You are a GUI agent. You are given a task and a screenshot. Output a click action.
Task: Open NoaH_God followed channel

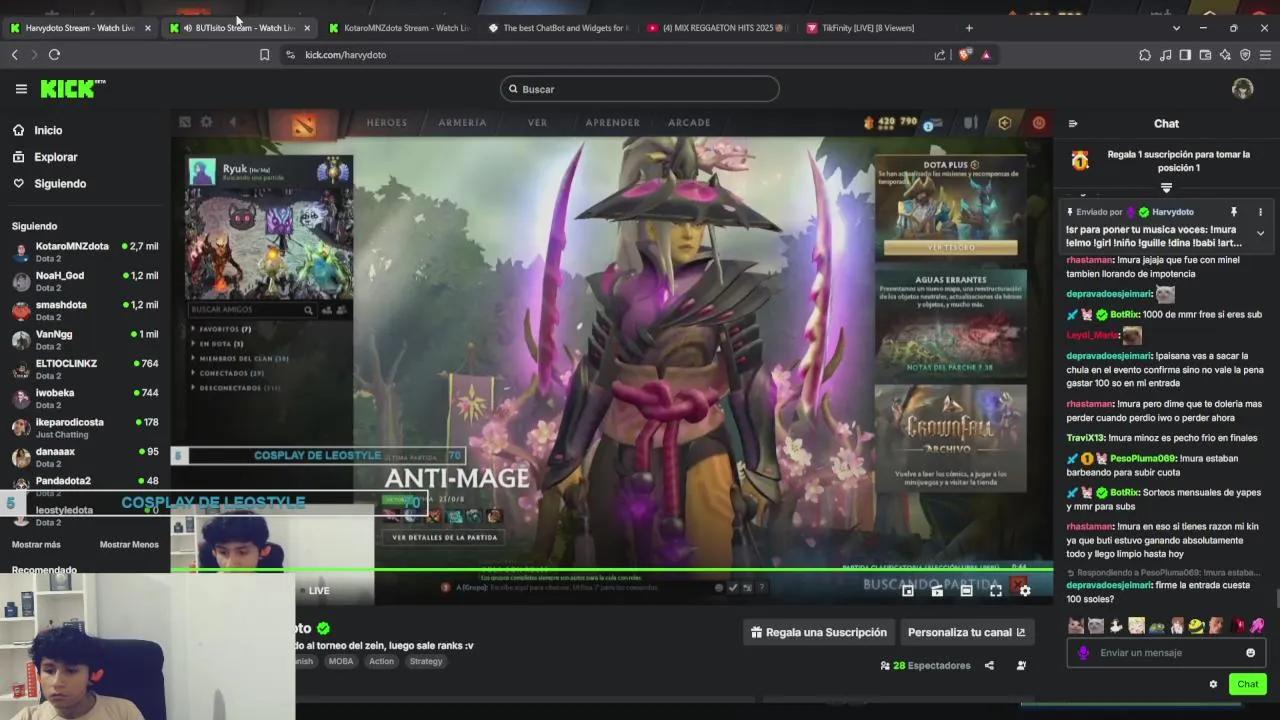point(85,280)
